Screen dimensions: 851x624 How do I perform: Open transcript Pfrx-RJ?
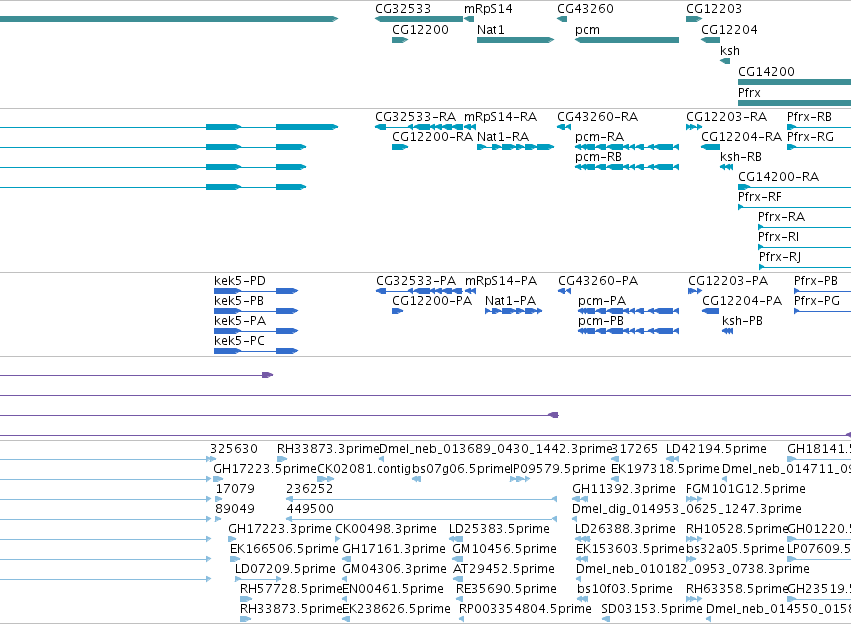[x=779, y=257]
